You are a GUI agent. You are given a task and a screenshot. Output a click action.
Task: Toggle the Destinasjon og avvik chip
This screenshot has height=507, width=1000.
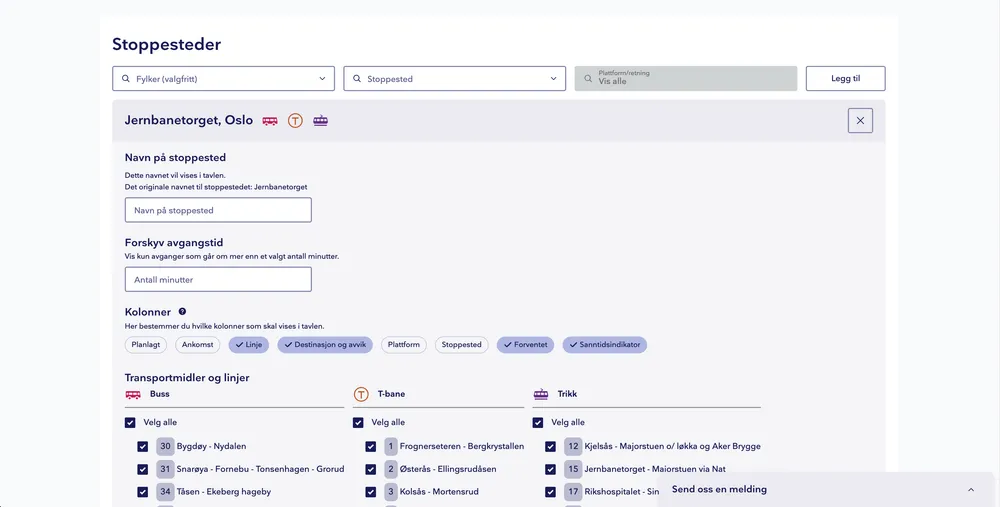tap(326, 345)
